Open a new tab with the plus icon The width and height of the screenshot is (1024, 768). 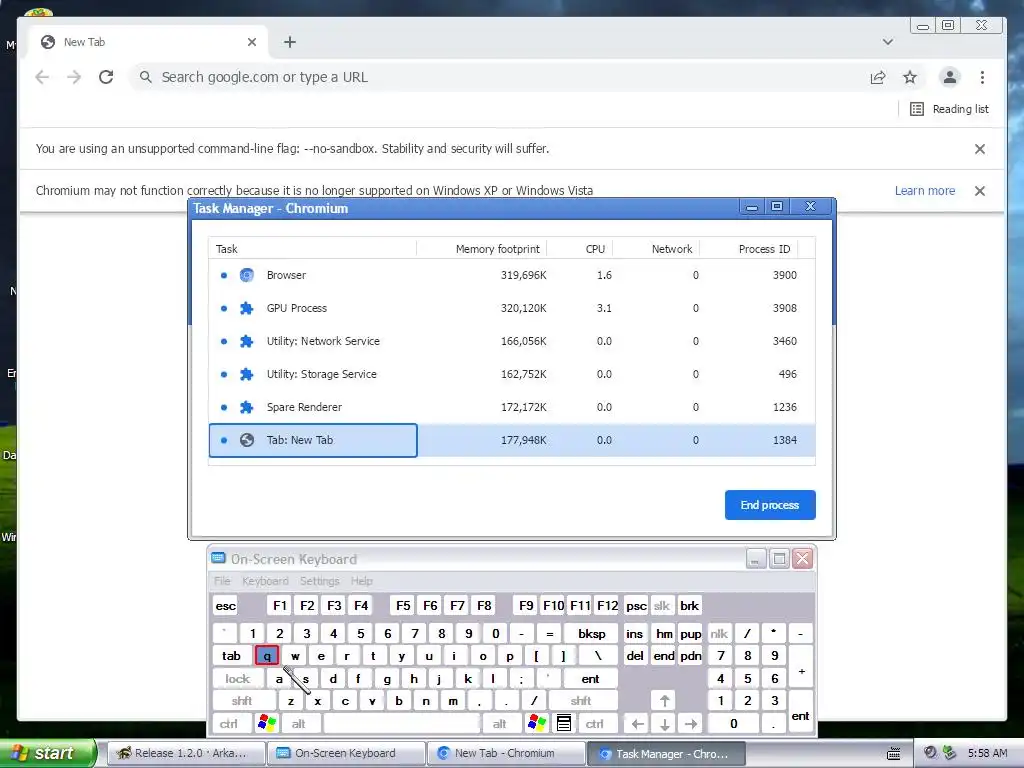pos(290,42)
